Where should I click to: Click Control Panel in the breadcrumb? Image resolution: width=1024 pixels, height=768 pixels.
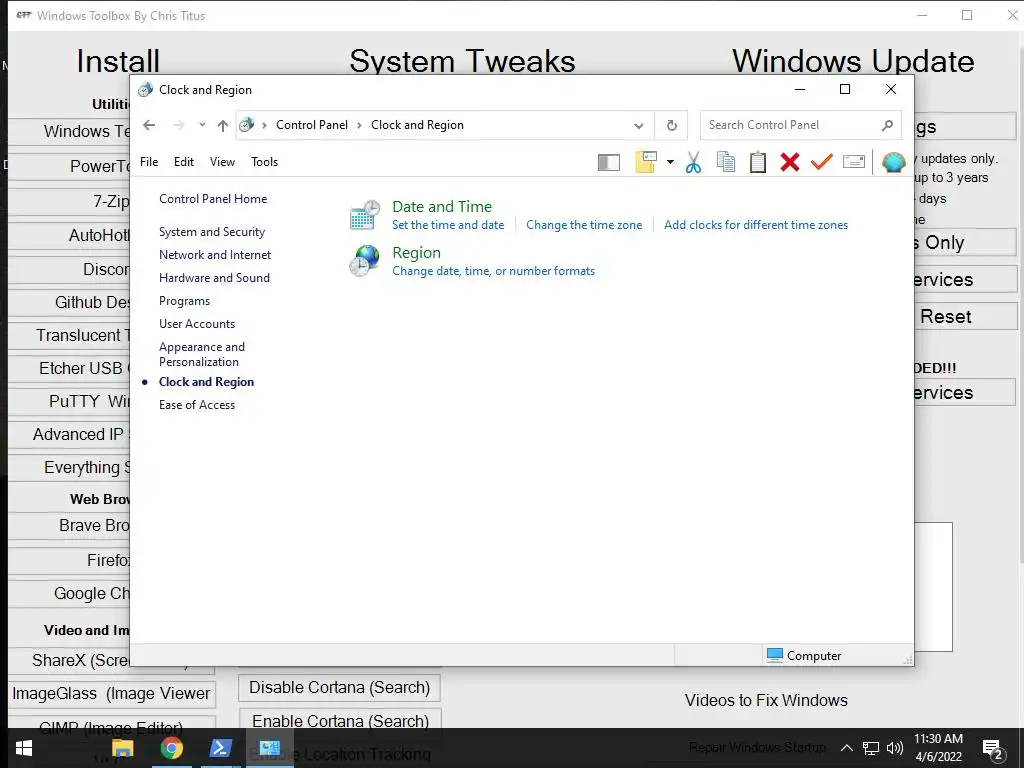312,125
